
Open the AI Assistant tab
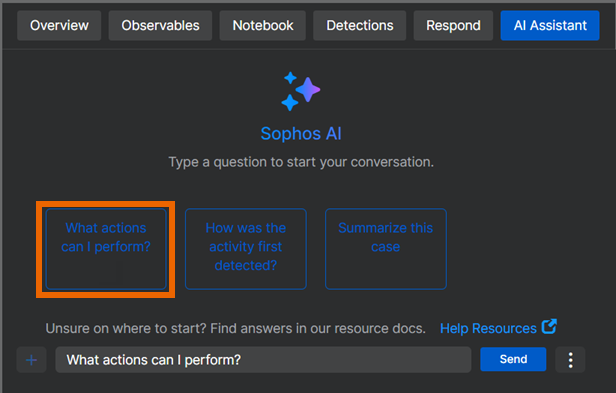click(x=550, y=26)
